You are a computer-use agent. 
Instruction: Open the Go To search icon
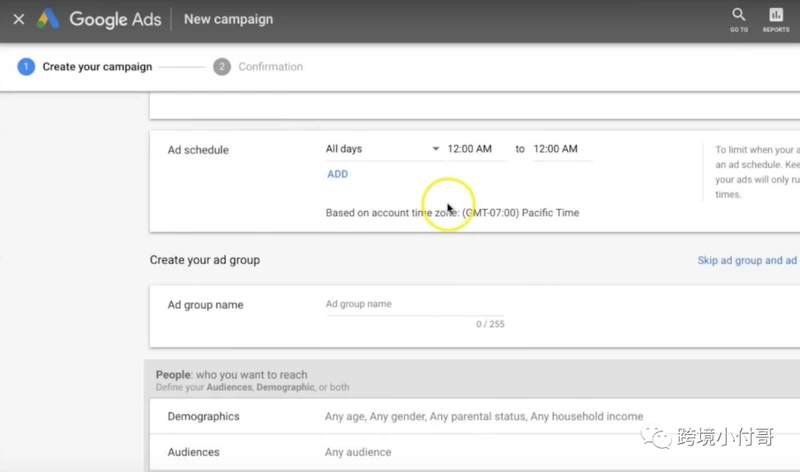pyautogui.click(x=738, y=20)
